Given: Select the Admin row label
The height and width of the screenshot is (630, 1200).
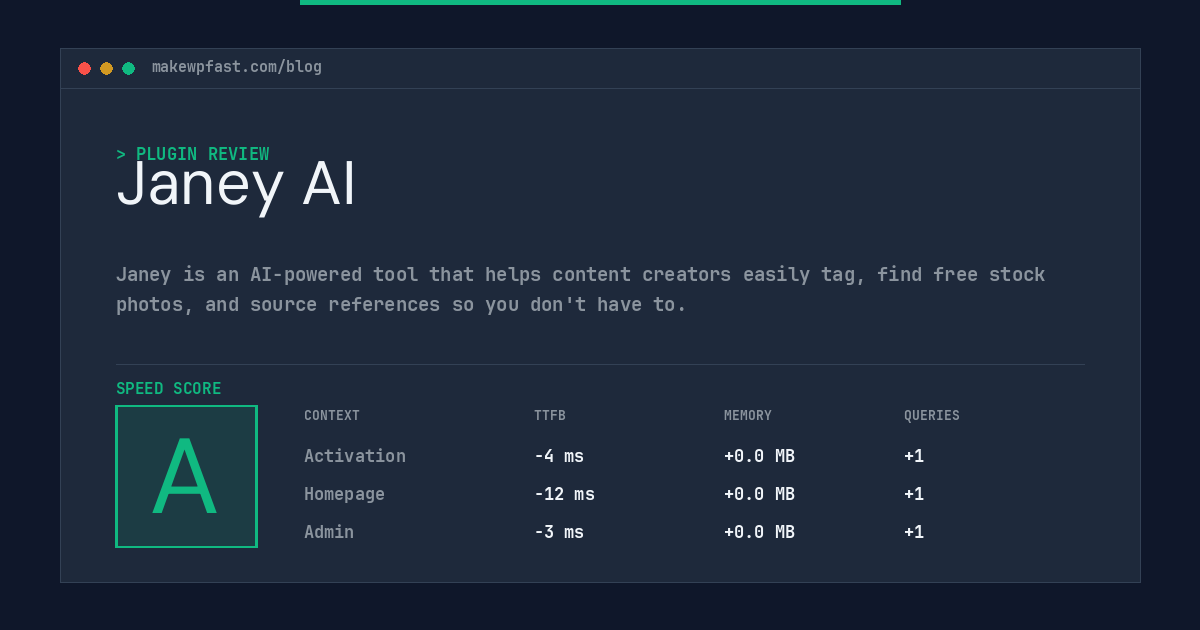Looking at the screenshot, I should click(329, 532).
